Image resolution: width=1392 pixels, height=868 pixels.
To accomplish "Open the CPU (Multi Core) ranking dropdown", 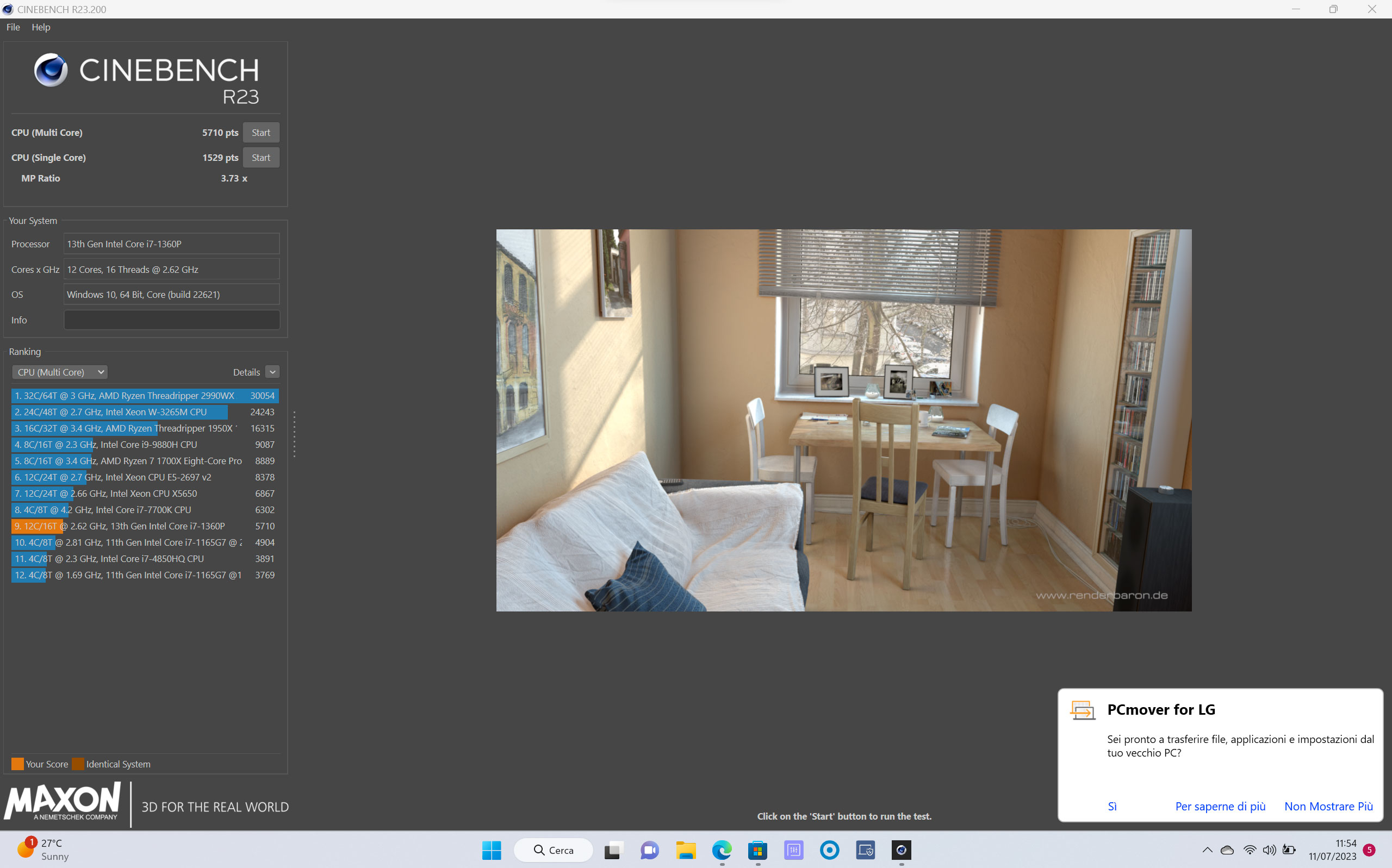I will pyautogui.click(x=60, y=372).
